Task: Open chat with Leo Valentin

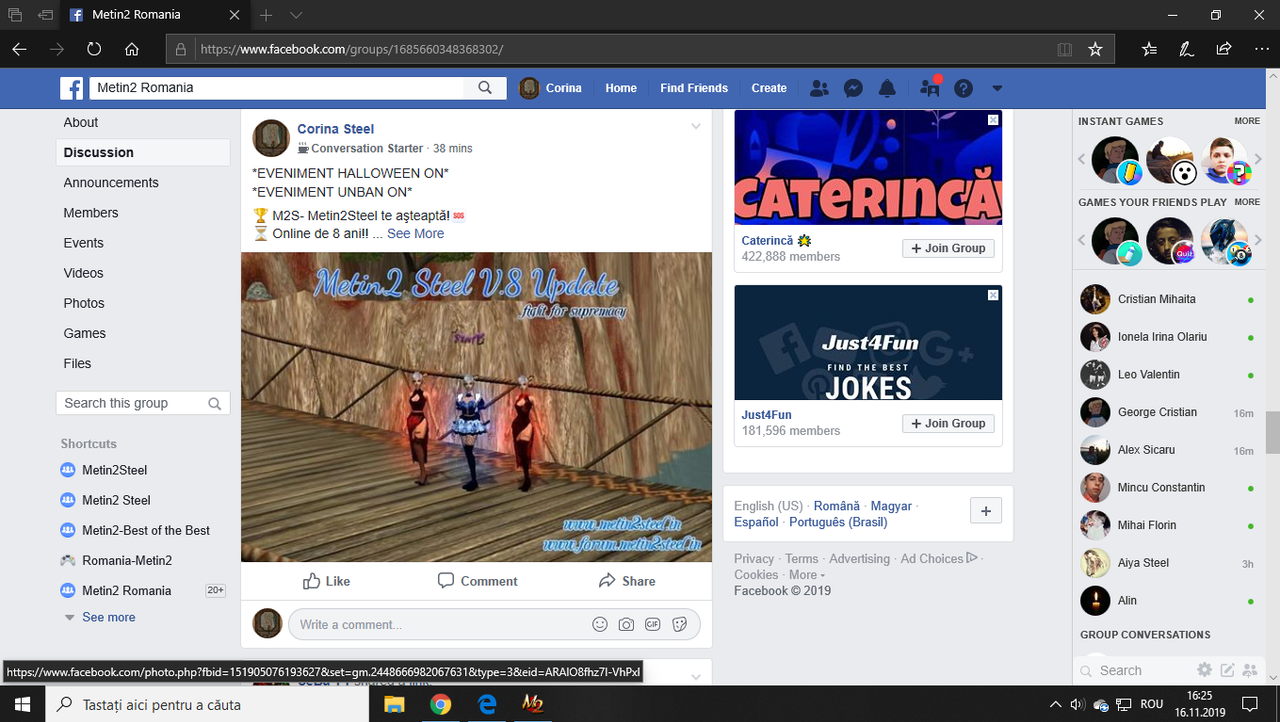Action: coord(1167,374)
